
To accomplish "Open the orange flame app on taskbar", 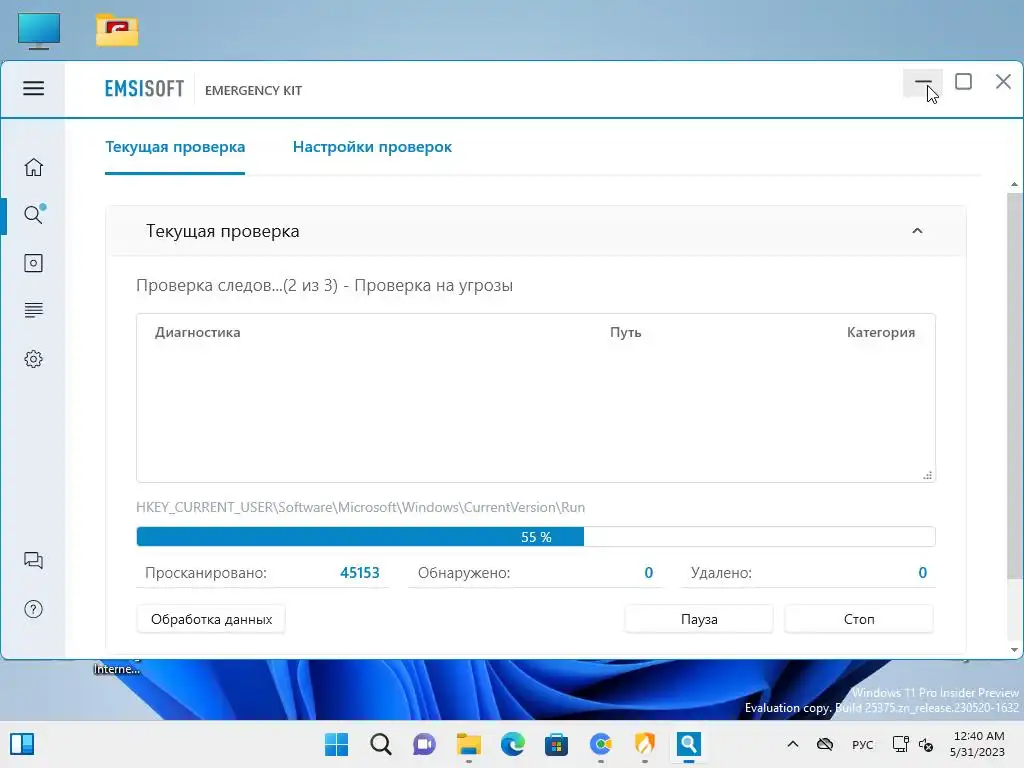I will 645,744.
